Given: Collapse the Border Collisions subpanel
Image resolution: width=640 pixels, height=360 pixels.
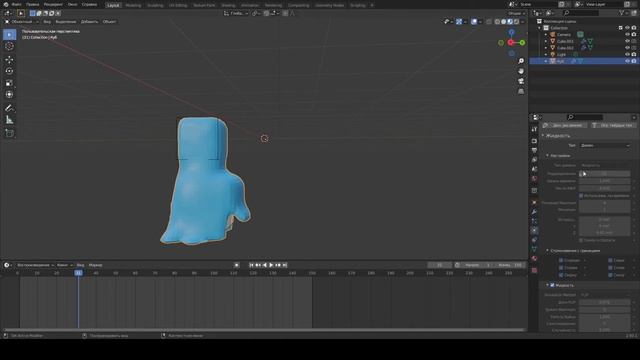Looking at the screenshot, I should (575, 251).
